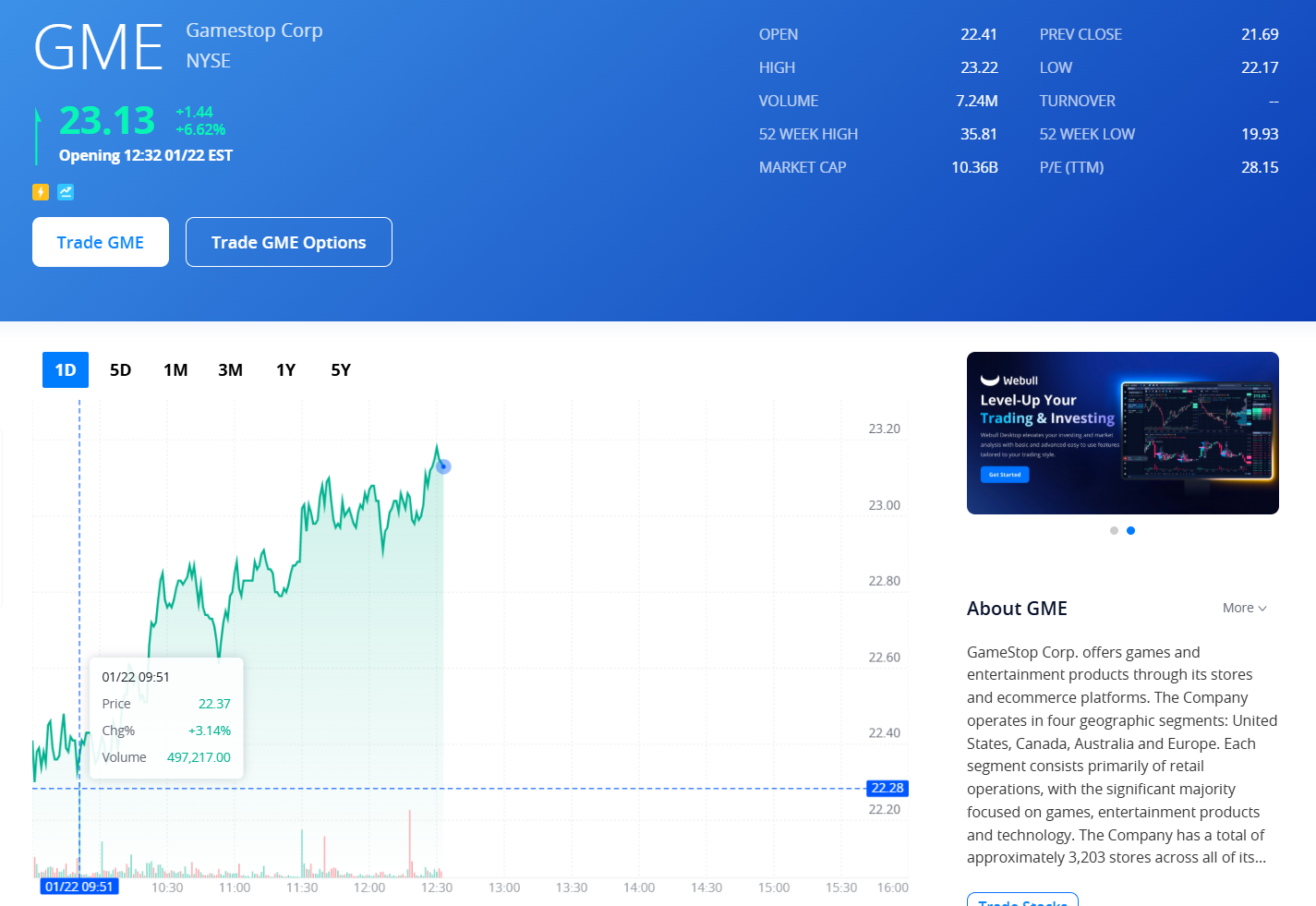Open the Webull Level-Up Your Trading banner
1316x906 pixels.
click(1123, 433)
